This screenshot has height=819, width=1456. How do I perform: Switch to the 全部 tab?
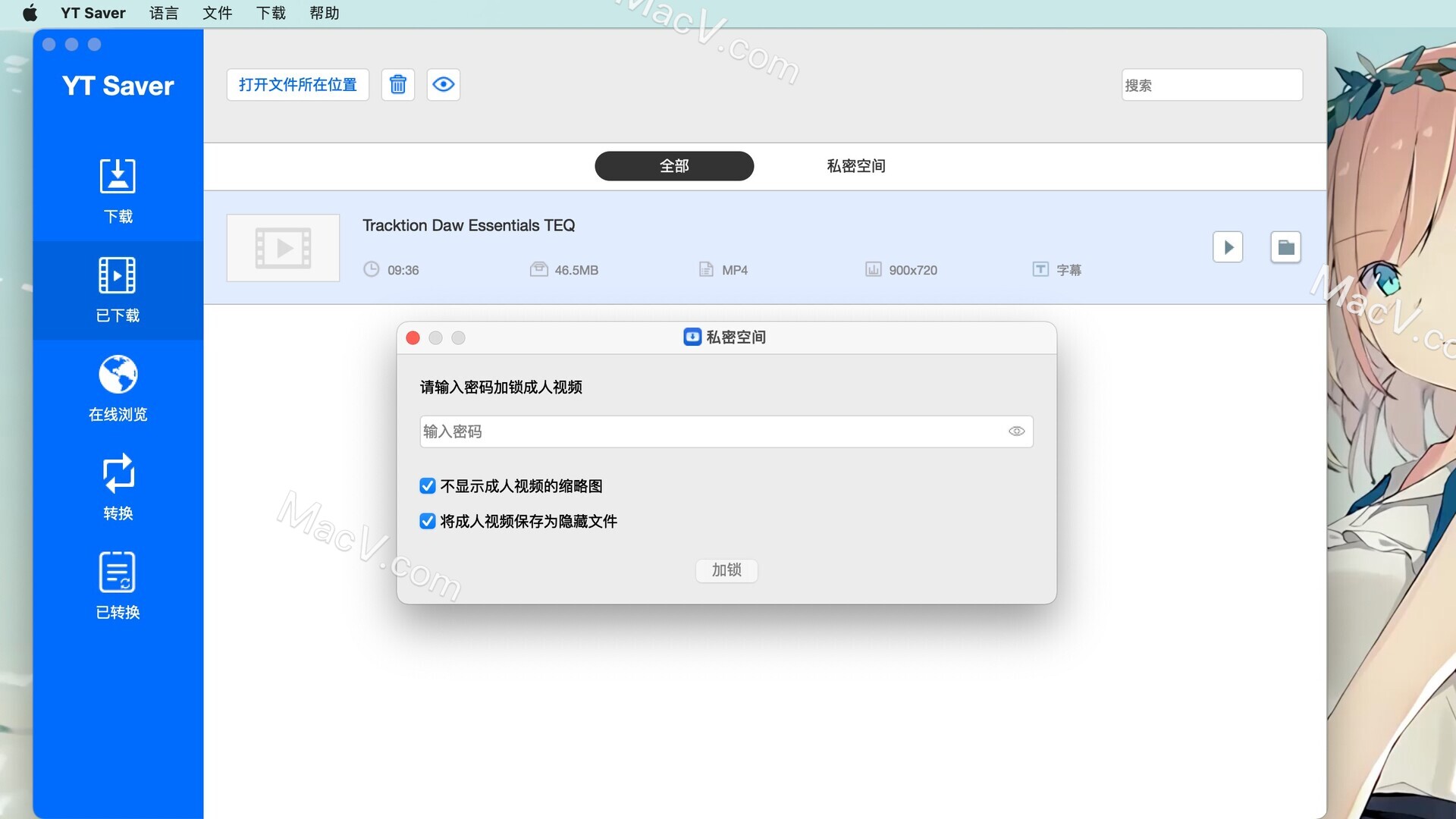[x=674, y=166]
